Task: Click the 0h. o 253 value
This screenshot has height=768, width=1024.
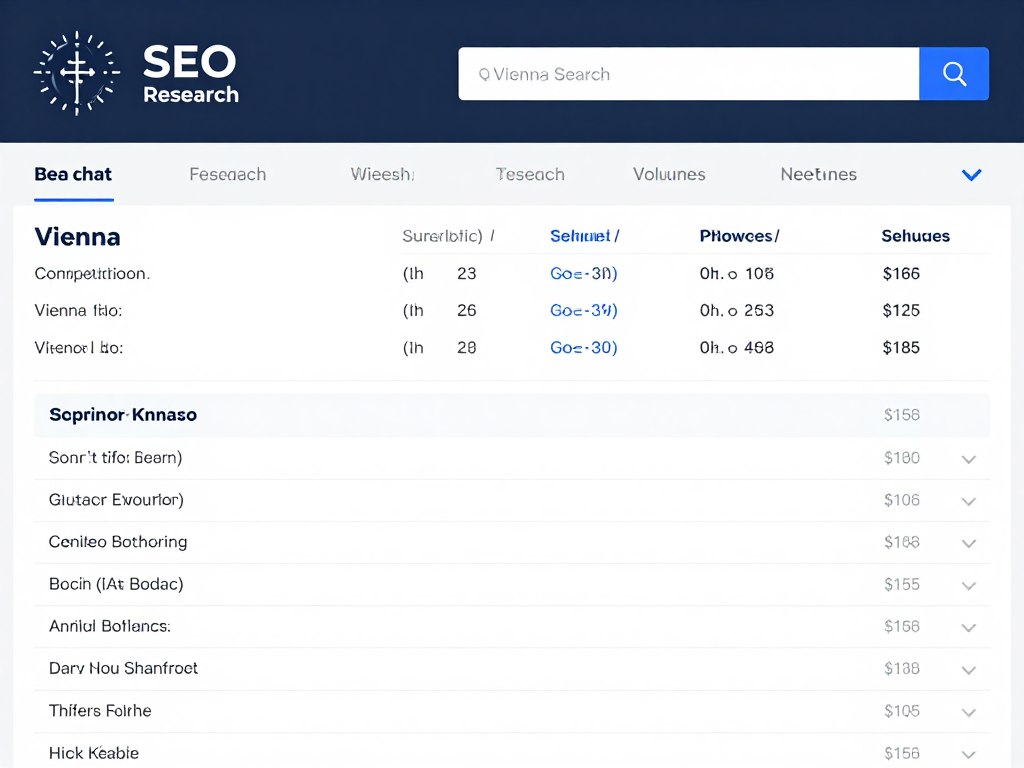Action: [x=737, y=310]
